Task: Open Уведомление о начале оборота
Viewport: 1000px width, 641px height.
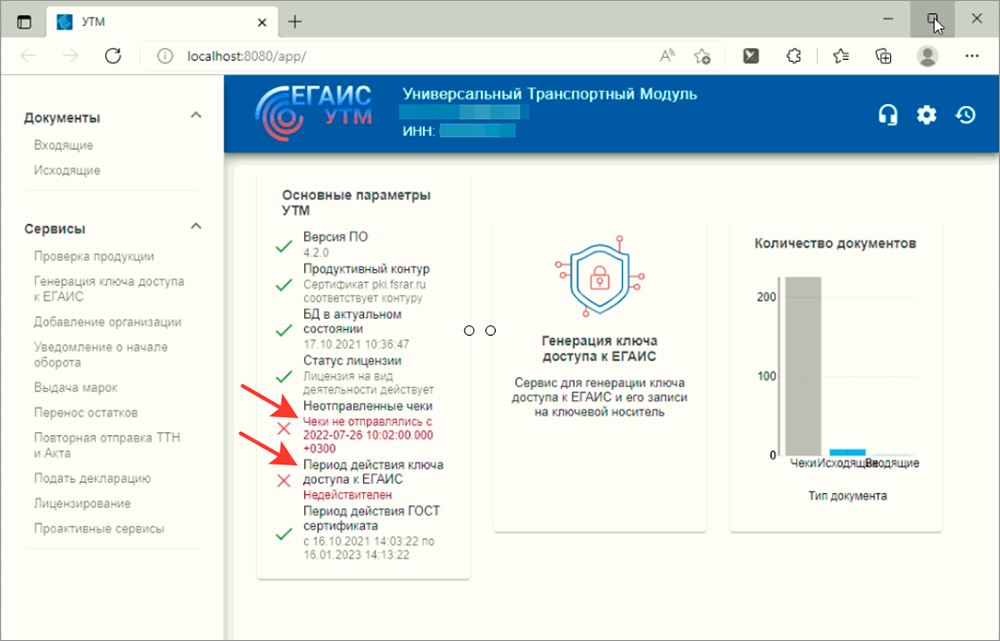Action: 101,355
